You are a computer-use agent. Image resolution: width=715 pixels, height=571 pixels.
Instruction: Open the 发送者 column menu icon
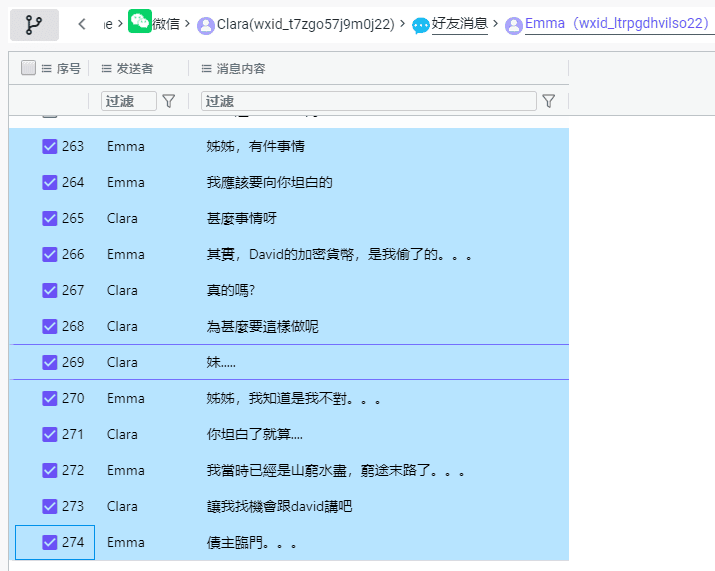[106, 69]
